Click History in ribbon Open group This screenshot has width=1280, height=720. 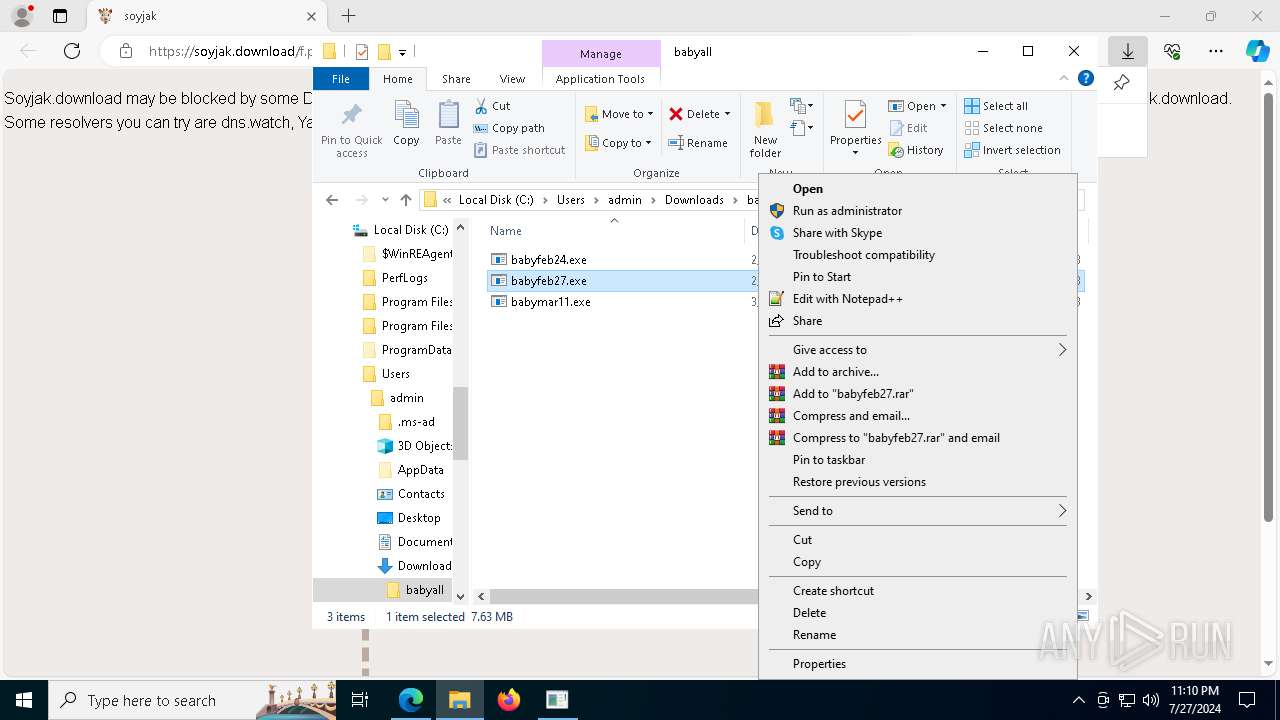point(915,150)
